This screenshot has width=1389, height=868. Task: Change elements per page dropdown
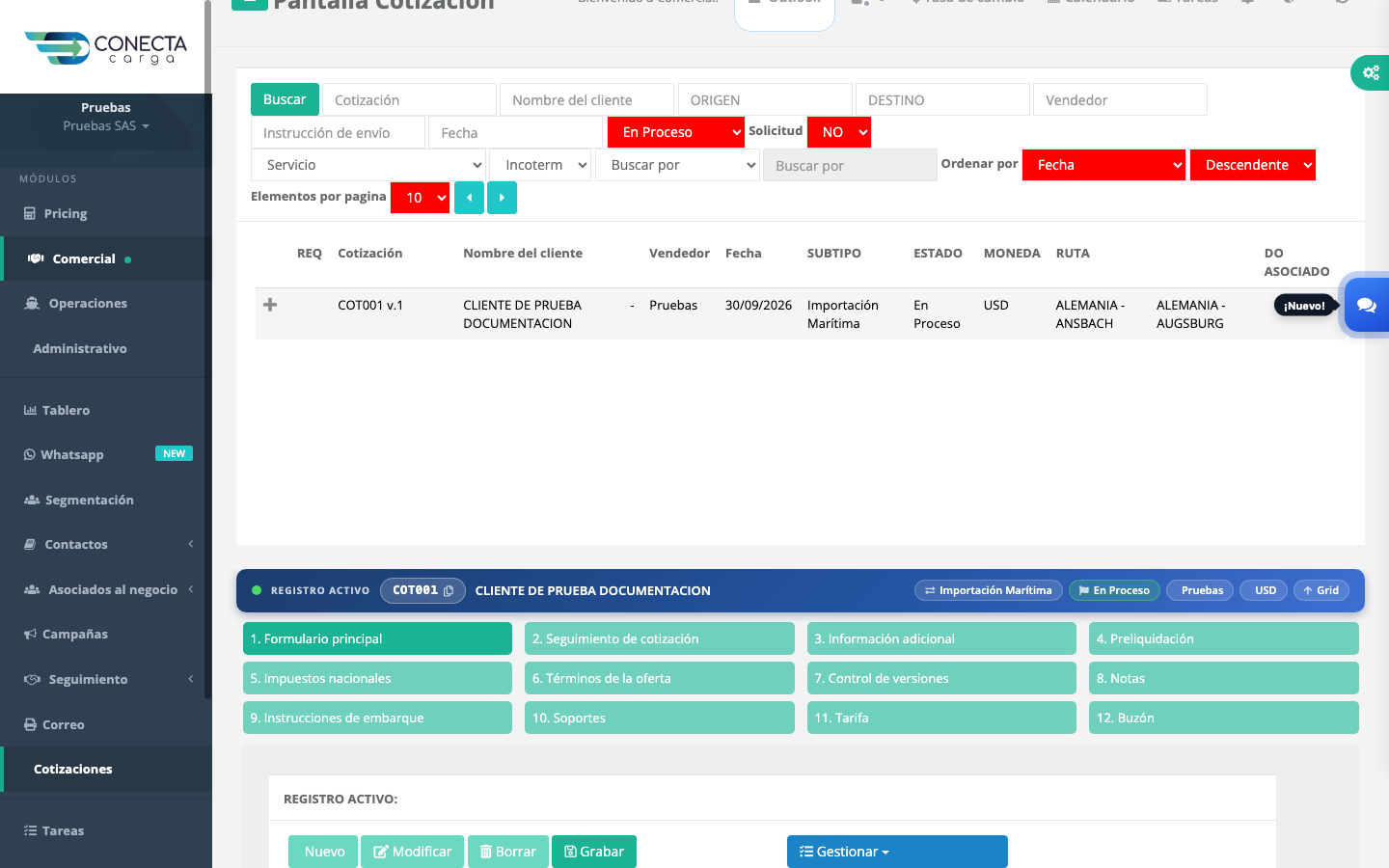click(x=420, y=198)
